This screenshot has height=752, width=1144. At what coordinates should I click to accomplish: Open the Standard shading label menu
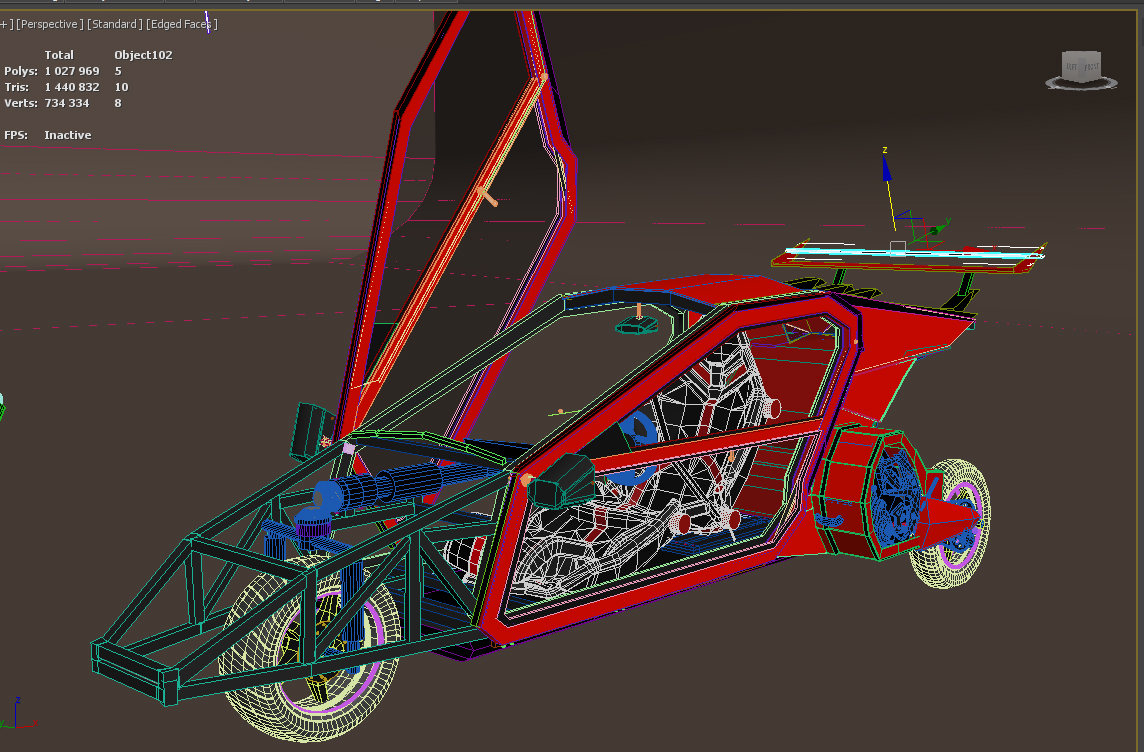tap(114, 24)
